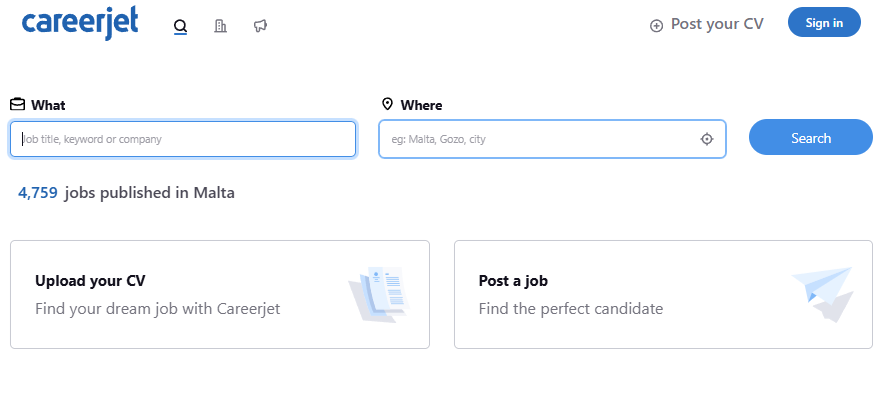
Task: Click 'Find the perfect candidate' text
Action: pos(570,308)
